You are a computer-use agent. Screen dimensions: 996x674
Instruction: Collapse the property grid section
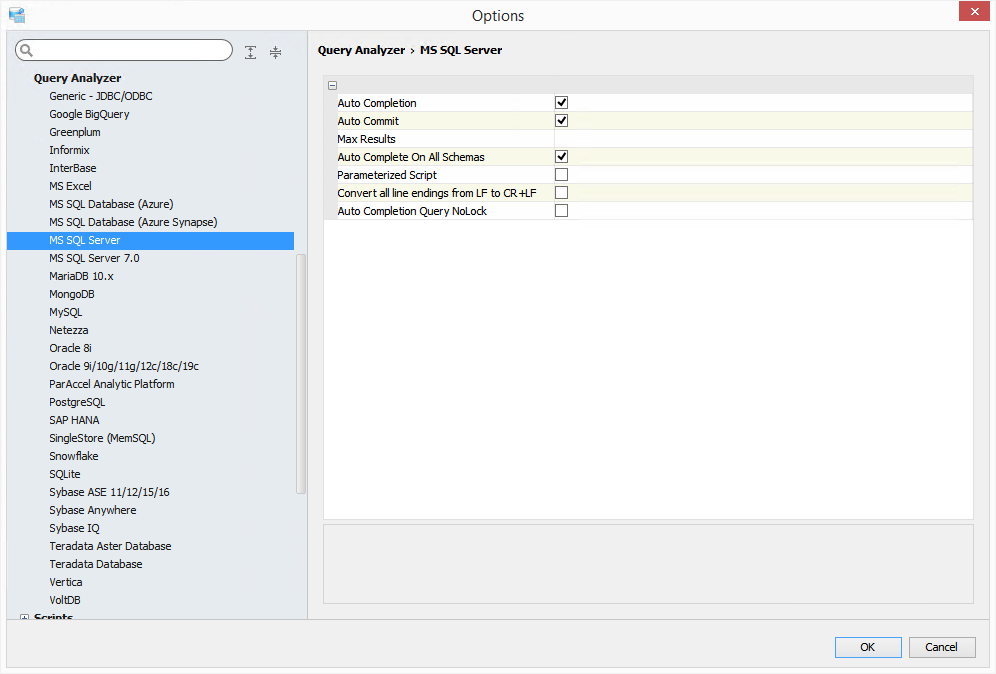coord(333,86)
